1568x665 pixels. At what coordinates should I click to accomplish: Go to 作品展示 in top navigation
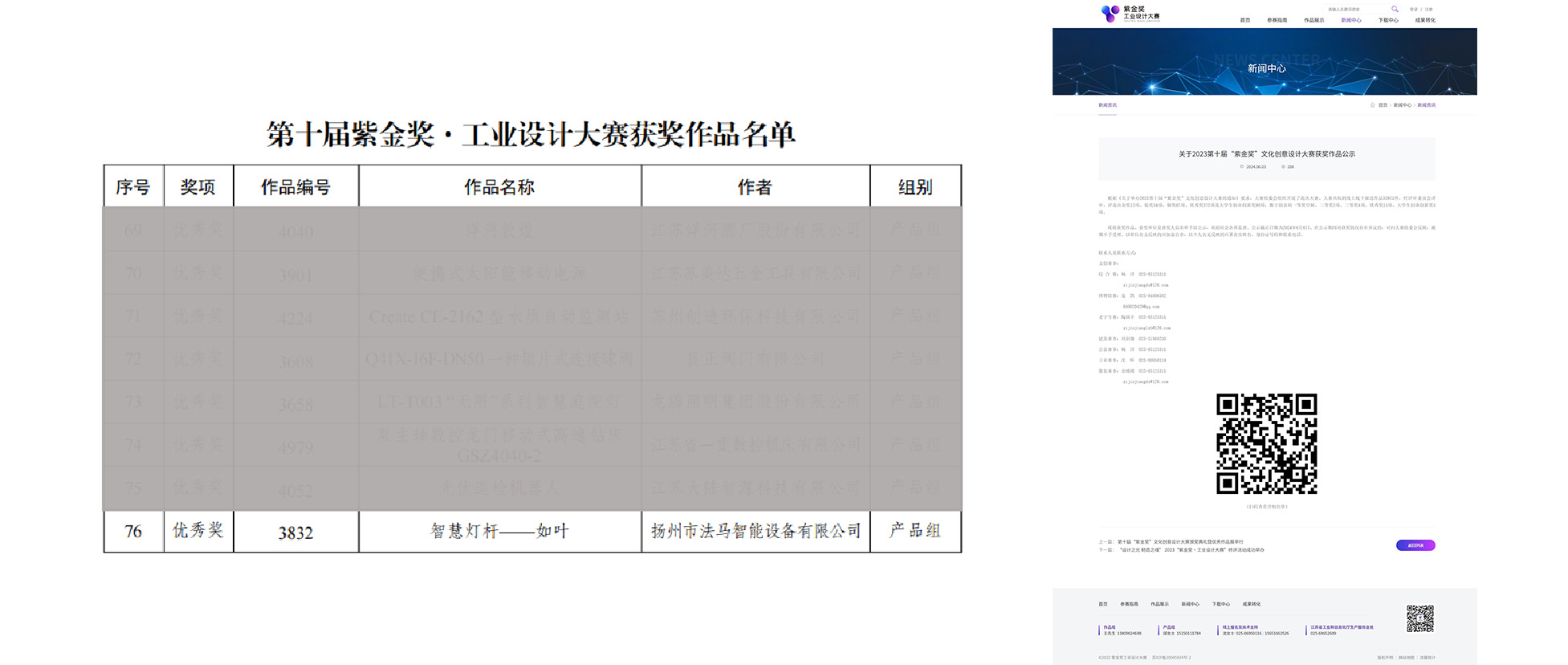click(1313, 21)
